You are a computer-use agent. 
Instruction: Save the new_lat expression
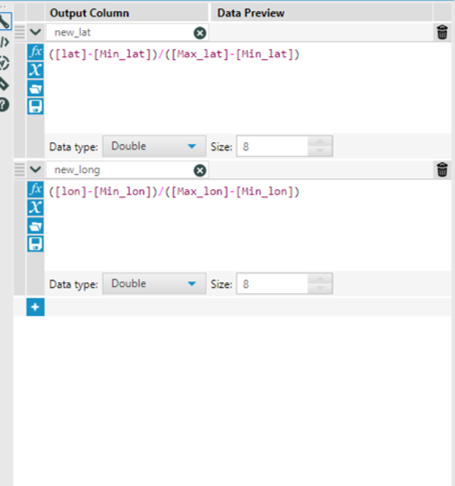coord(35,106)
